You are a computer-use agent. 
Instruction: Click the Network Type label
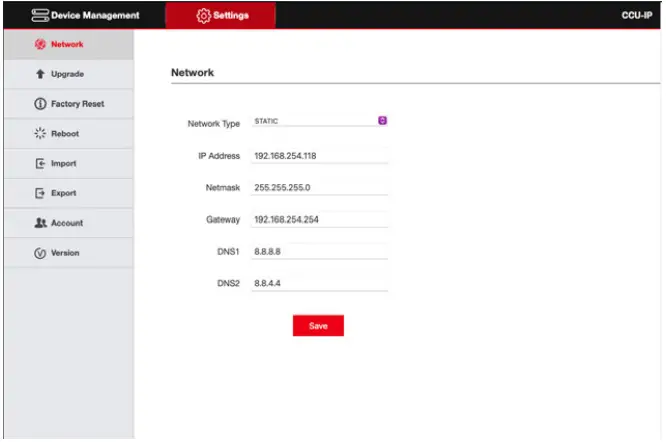tap(214, 124)
